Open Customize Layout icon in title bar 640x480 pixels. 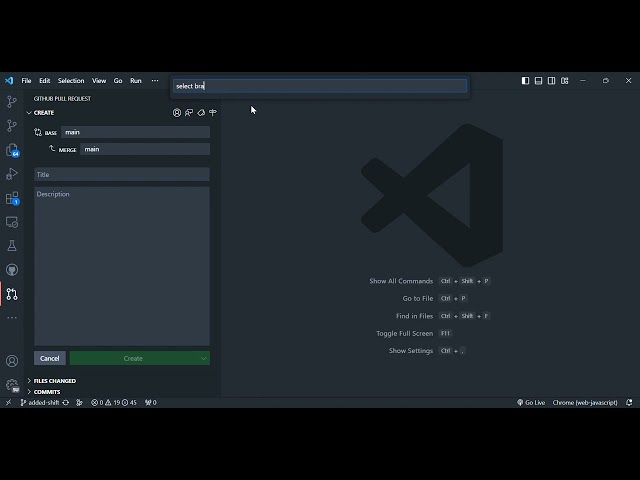click(564, 81)
